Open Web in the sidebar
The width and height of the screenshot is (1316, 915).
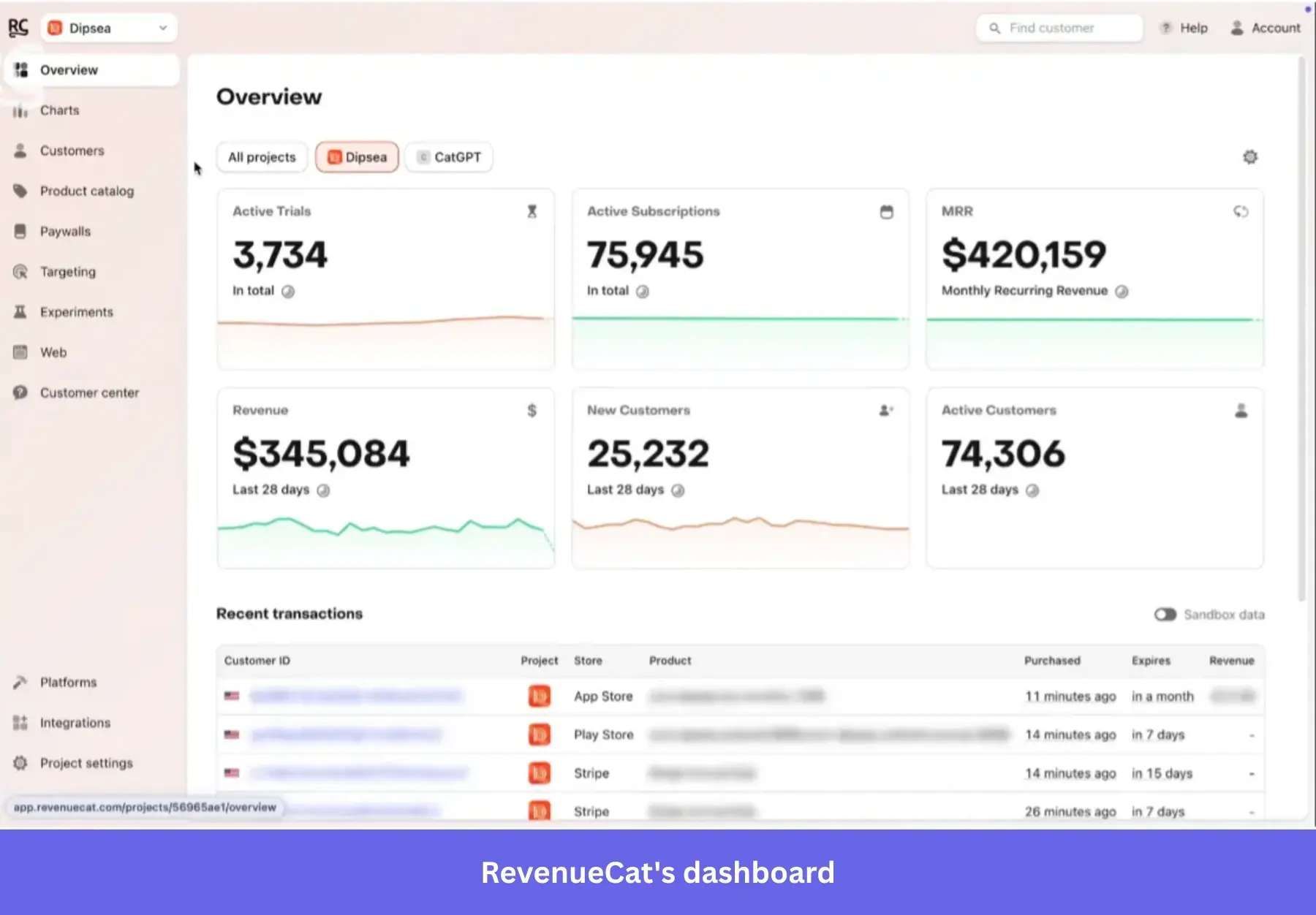coord(91,352)
